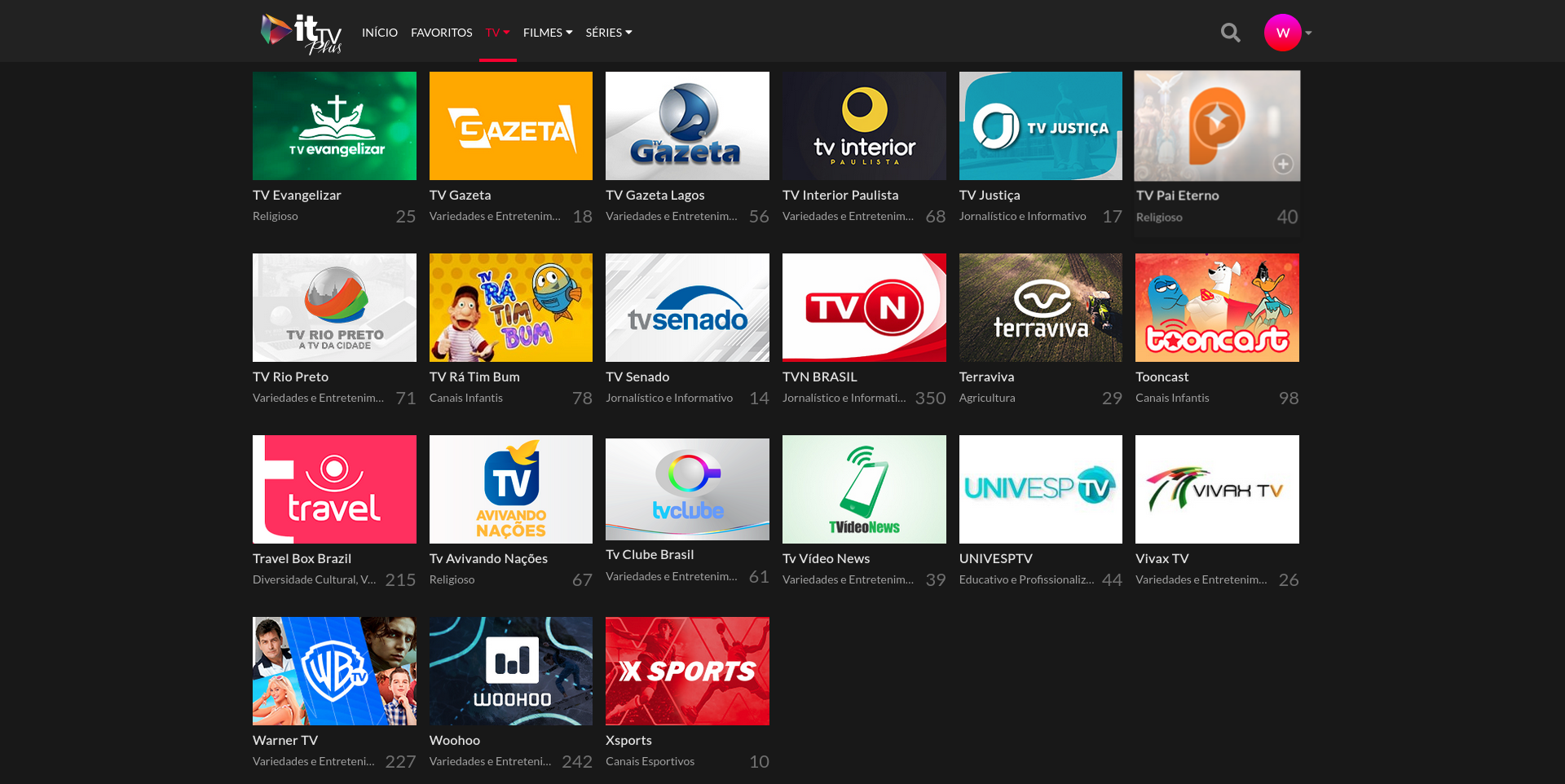Image resolution: width=1565 pixels, height=784 pixels.
Task: Click the Tv Clube Brasil title
Action: [x=650, y=555]
